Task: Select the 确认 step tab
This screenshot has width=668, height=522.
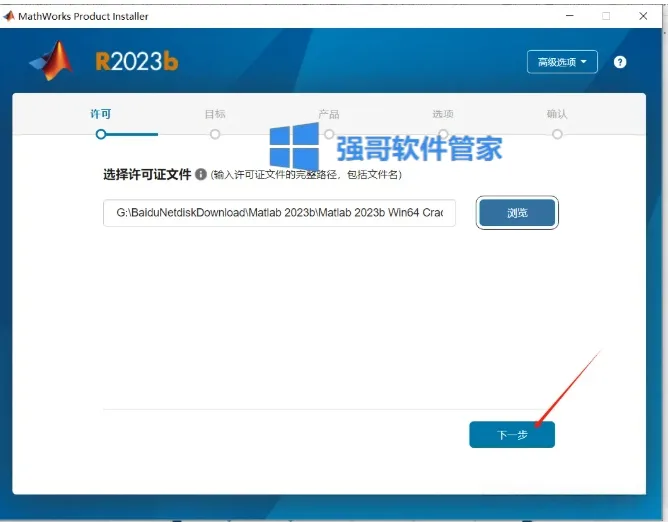Action: point(557,114)
